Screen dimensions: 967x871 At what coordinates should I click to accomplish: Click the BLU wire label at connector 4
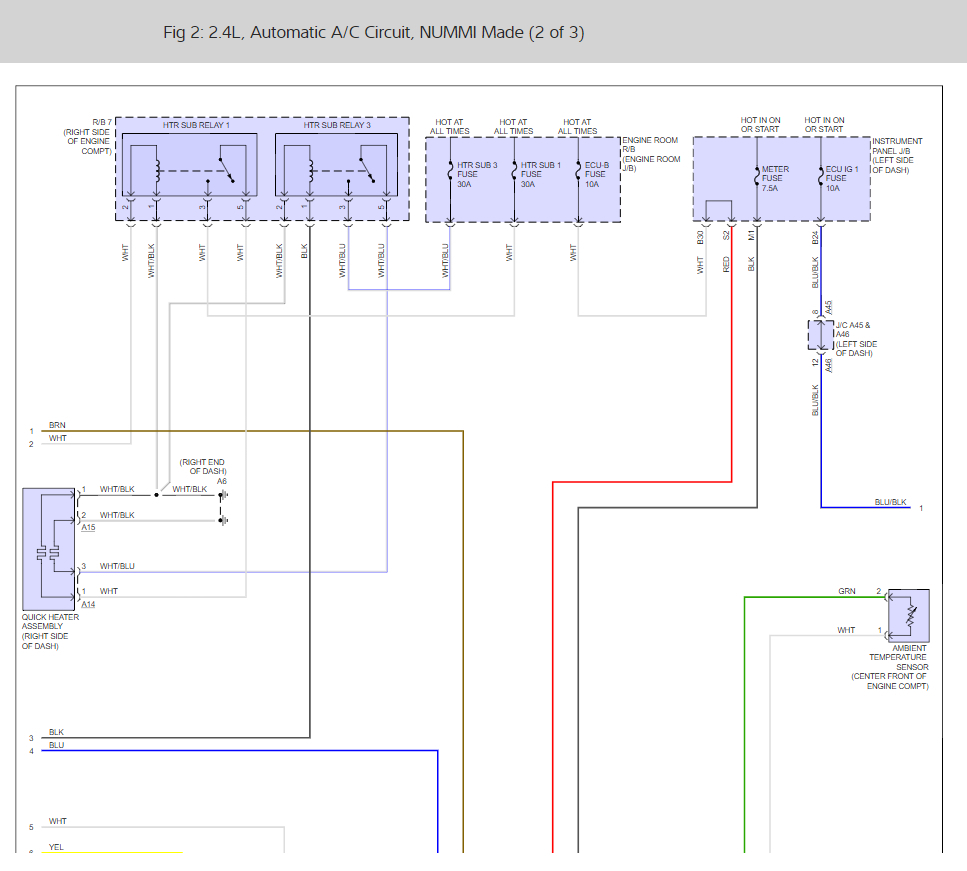[x=56, y=745]
